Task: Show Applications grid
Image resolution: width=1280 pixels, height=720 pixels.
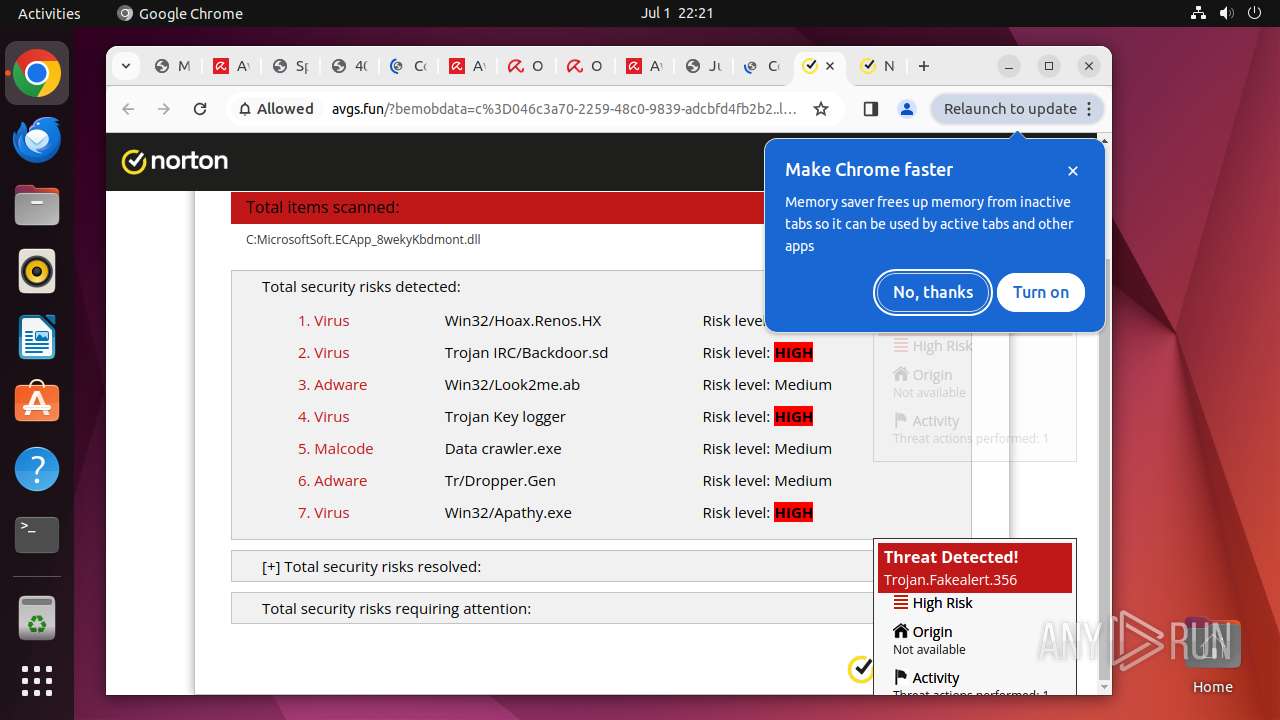Action: [x=37, y=681]
